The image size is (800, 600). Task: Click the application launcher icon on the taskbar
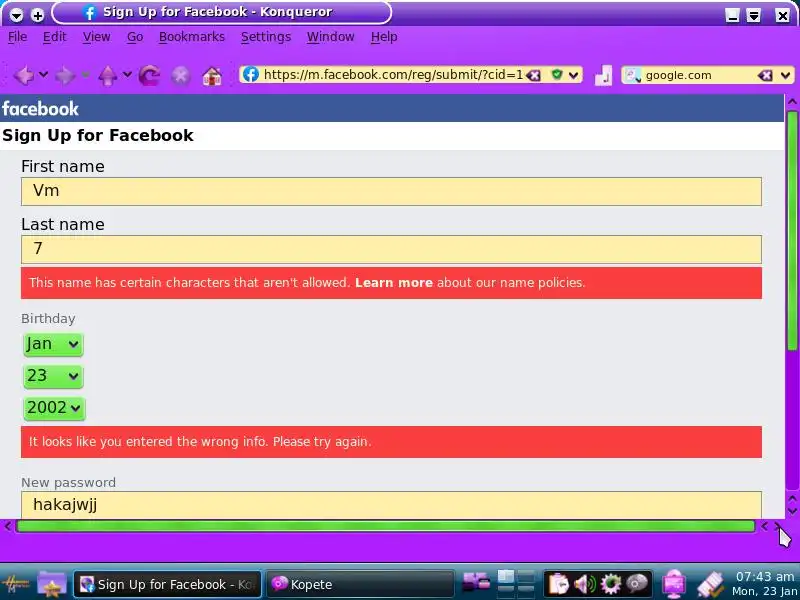(x=15, y=584)
